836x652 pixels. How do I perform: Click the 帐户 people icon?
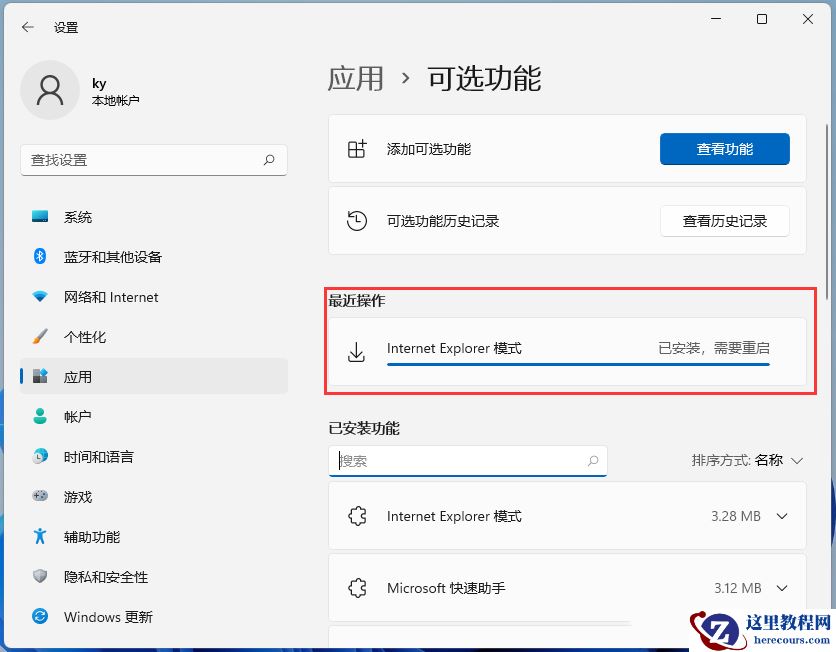click(40, 417)
